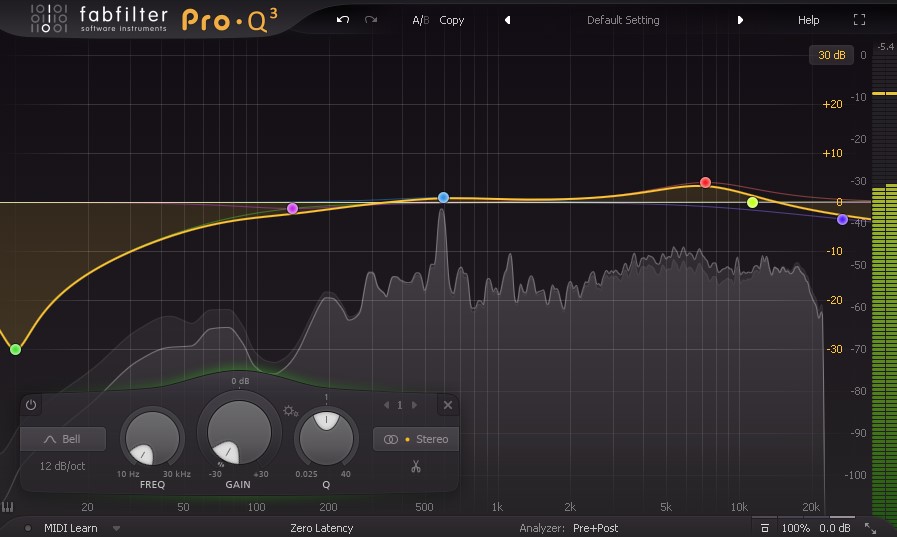
Task: Click the Q knob
Action: [x=326, y=439]
